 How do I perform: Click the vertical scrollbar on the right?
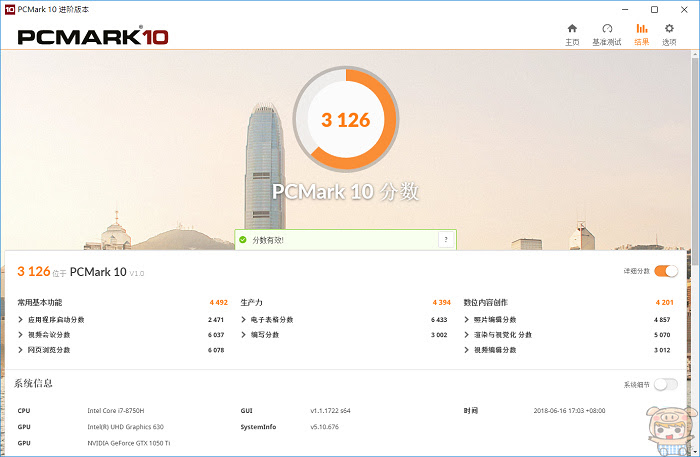pos(695,161)
